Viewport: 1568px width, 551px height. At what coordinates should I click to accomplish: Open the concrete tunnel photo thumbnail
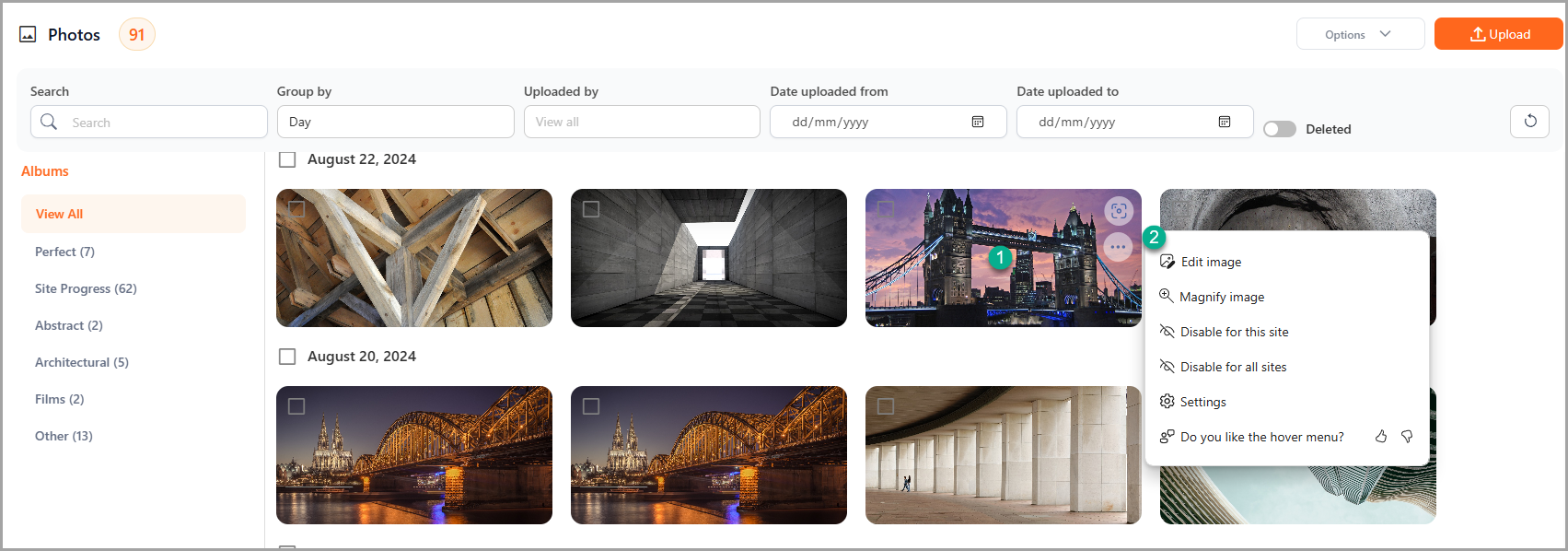click(709, 258)
